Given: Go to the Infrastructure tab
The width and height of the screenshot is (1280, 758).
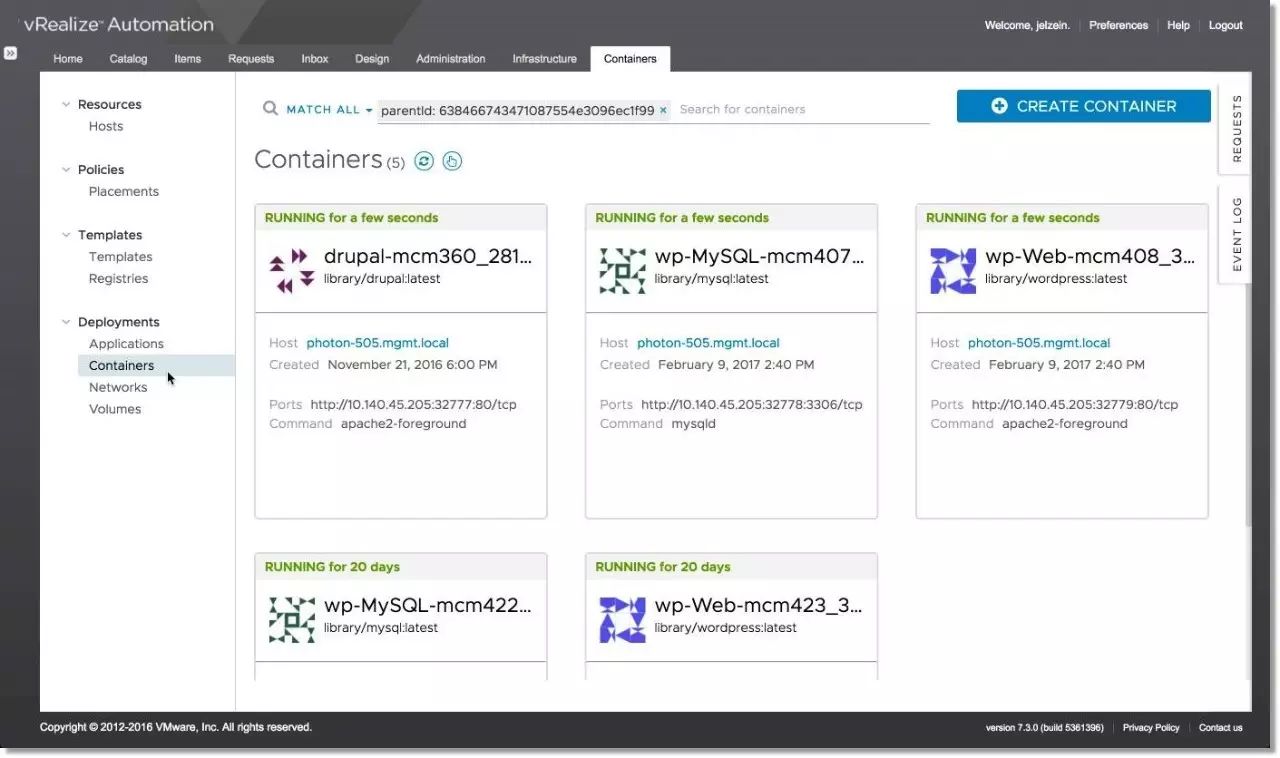Looking at the screenshot, I should click(x=545, y=59).
